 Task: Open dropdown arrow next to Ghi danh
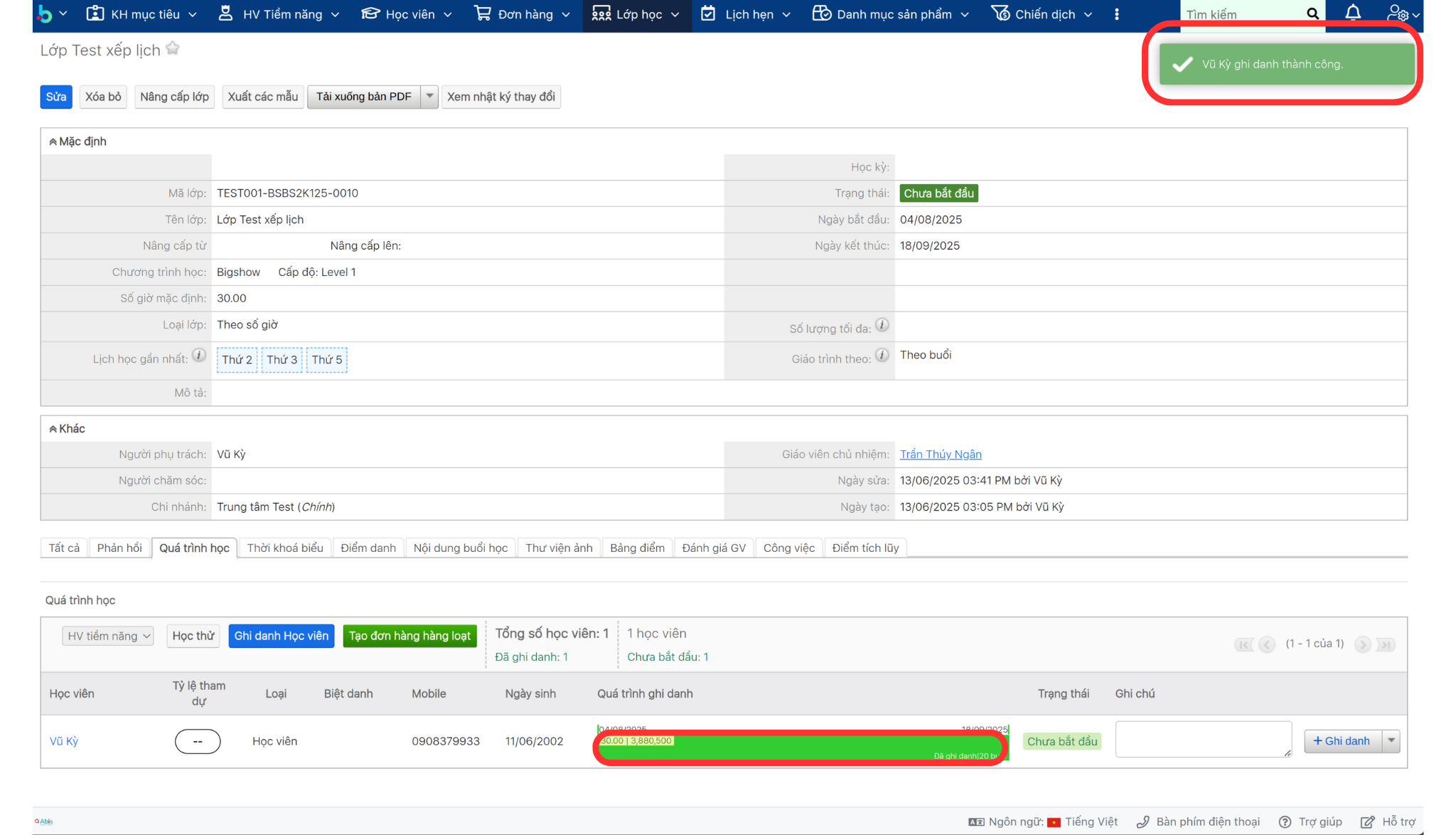(x=1391, y=740)
